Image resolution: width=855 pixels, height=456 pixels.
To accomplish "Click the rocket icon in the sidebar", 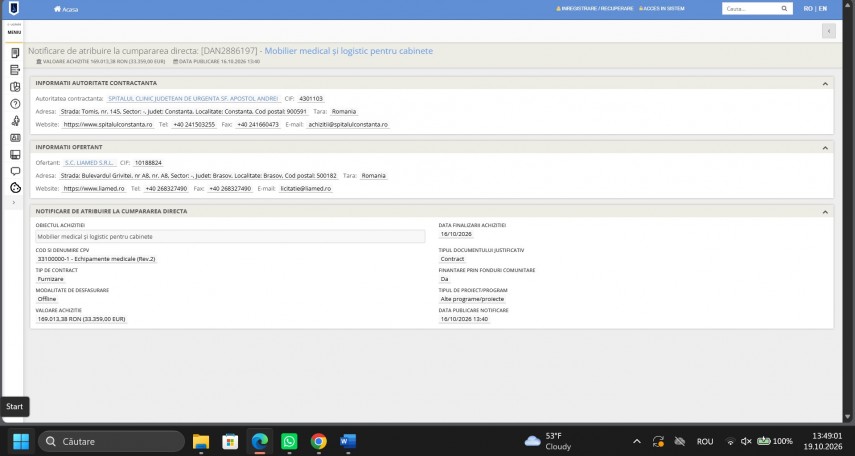I will click(x=15, y=121).
